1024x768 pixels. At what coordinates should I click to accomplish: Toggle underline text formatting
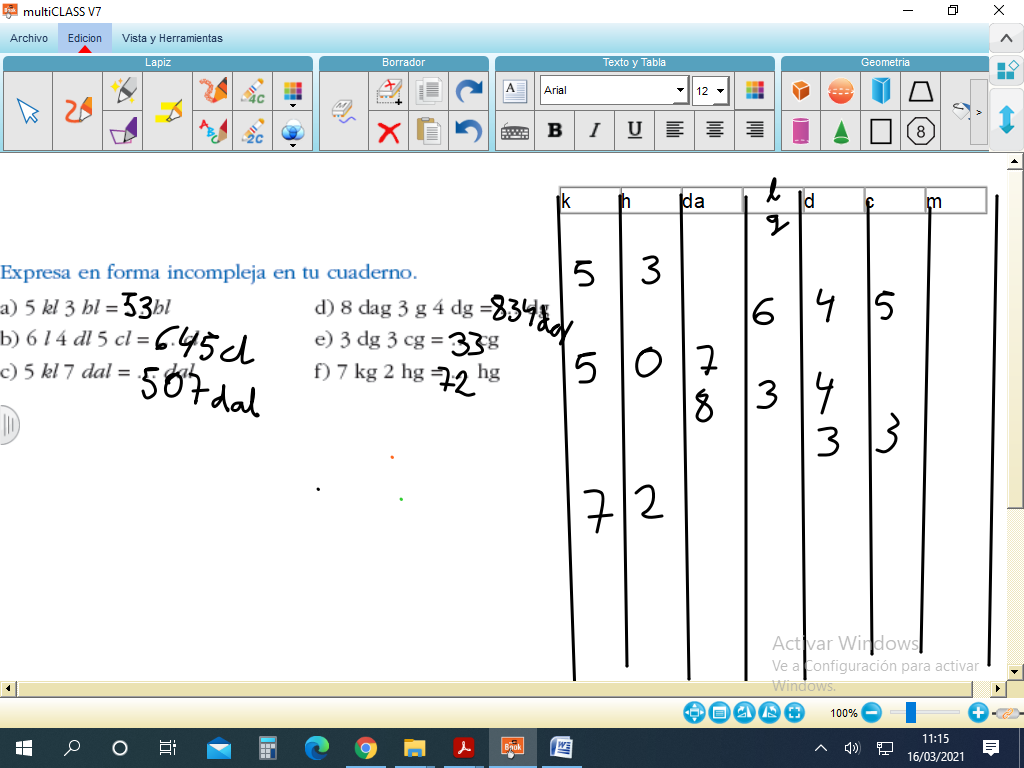634,131
